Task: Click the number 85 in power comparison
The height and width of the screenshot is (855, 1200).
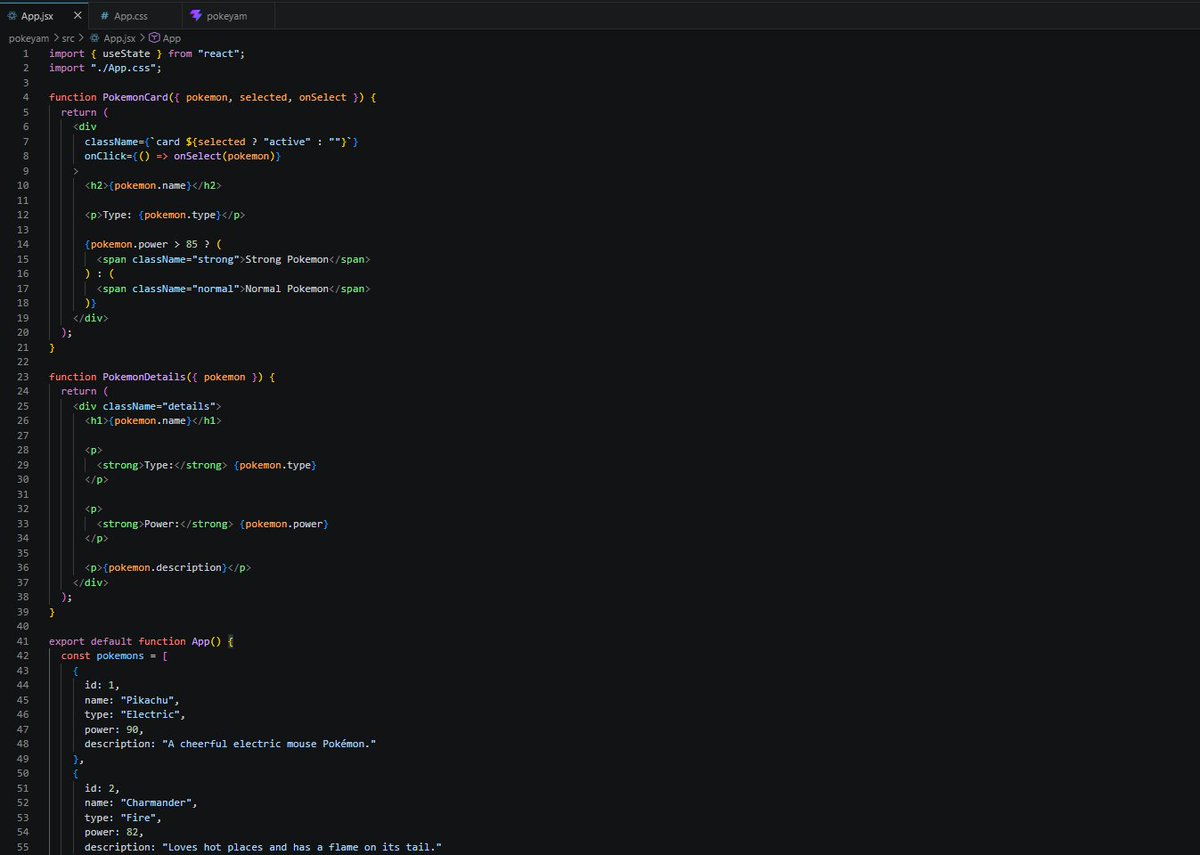Action: [192, 245]
